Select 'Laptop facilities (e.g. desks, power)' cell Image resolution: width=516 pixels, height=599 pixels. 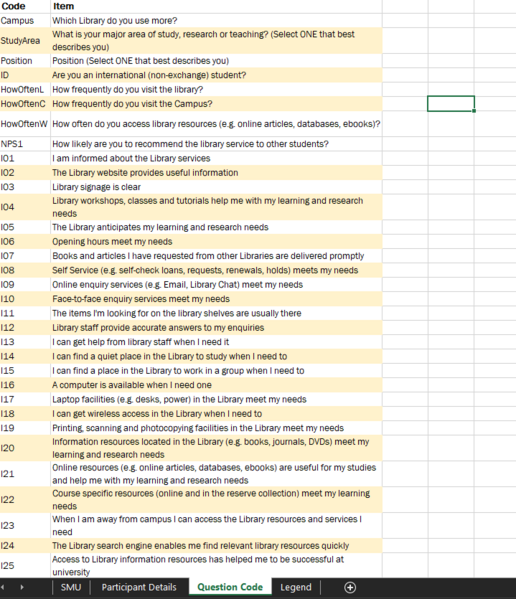tap(216, 399)
